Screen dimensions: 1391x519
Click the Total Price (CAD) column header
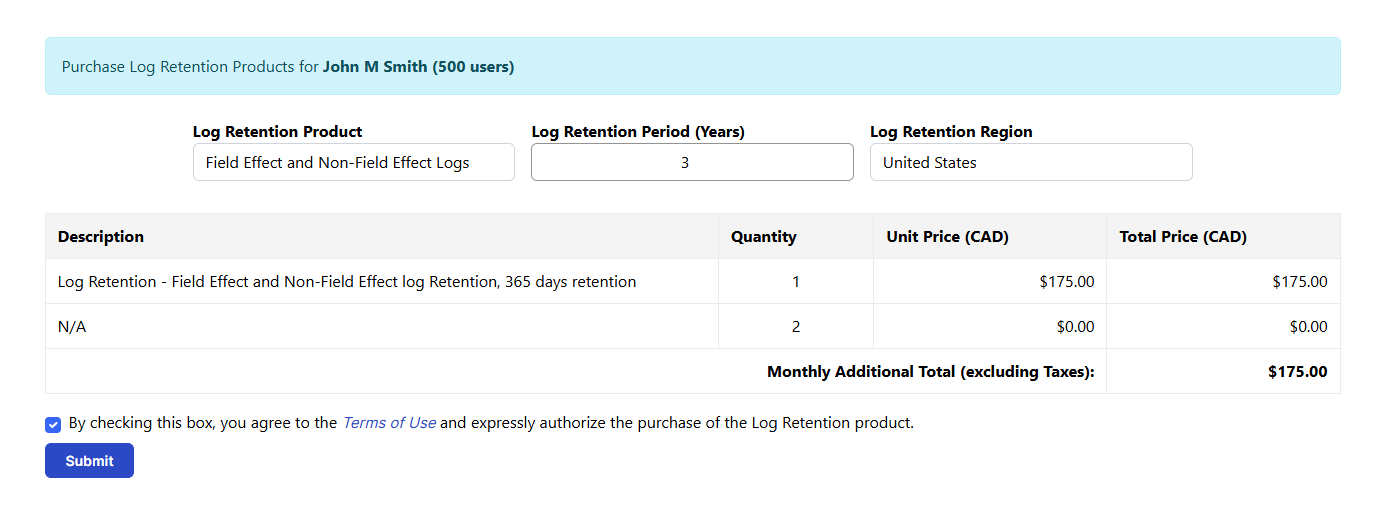coord(1183,237)
